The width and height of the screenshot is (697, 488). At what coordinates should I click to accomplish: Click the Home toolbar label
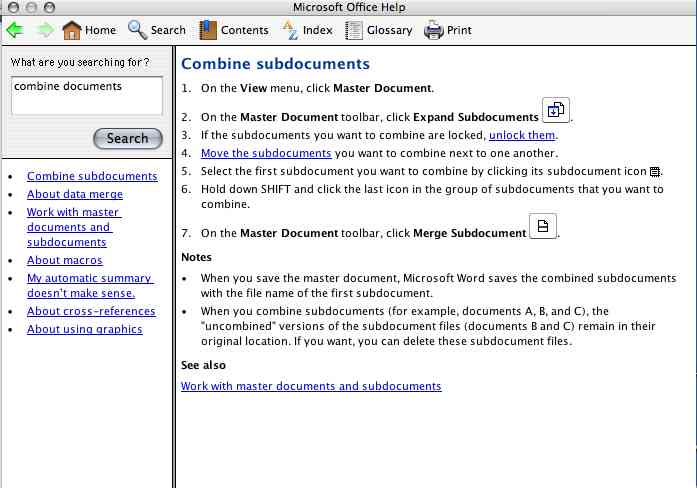tap(100, 30)
